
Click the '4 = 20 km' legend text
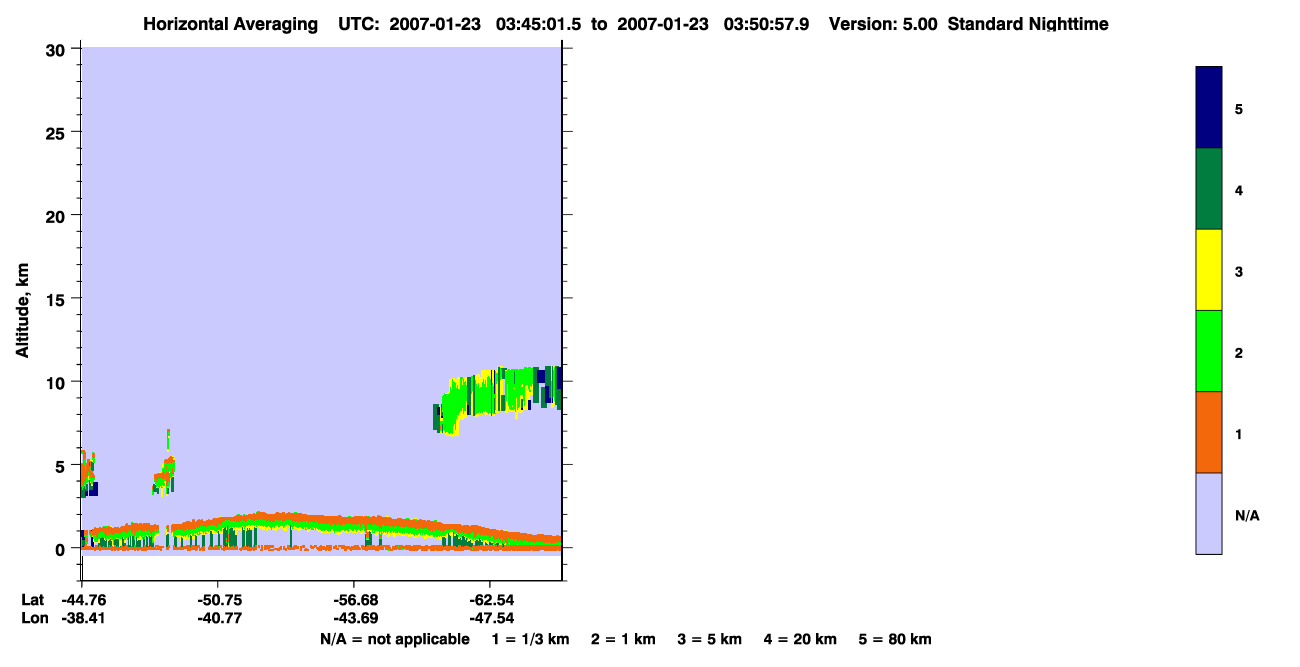801,639
